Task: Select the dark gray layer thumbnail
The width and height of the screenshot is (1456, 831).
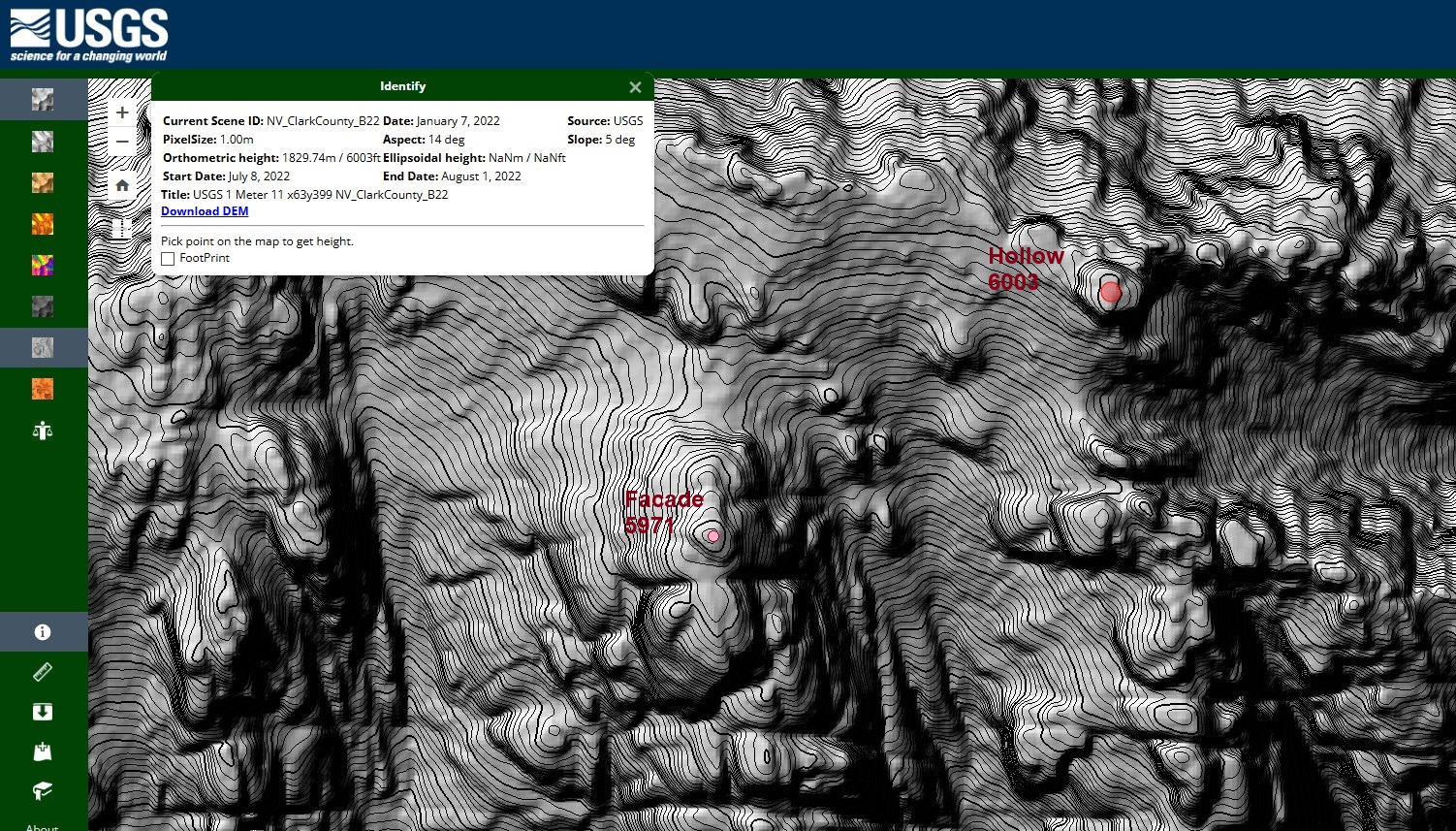Action: tap(43, 306)
